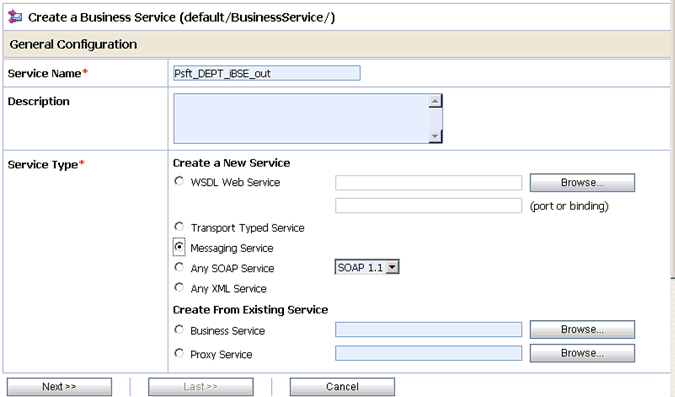Pick Any SOAP Service radio option

pos(179,267)
